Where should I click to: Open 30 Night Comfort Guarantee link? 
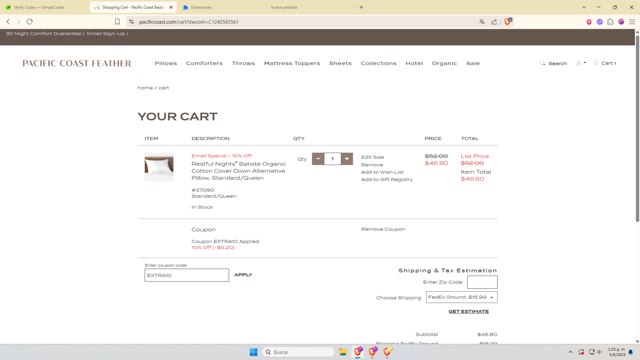[x=43, y=33]
